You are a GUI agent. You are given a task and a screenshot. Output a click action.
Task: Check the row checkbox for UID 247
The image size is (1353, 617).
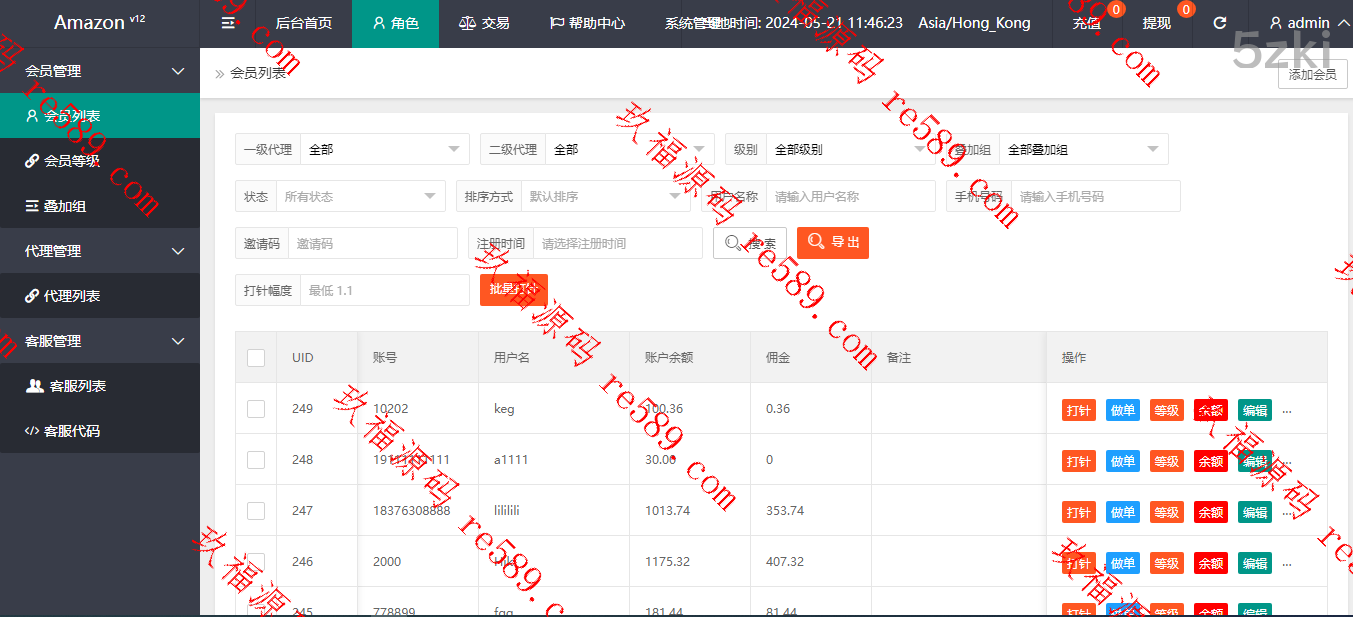(256, 511)
